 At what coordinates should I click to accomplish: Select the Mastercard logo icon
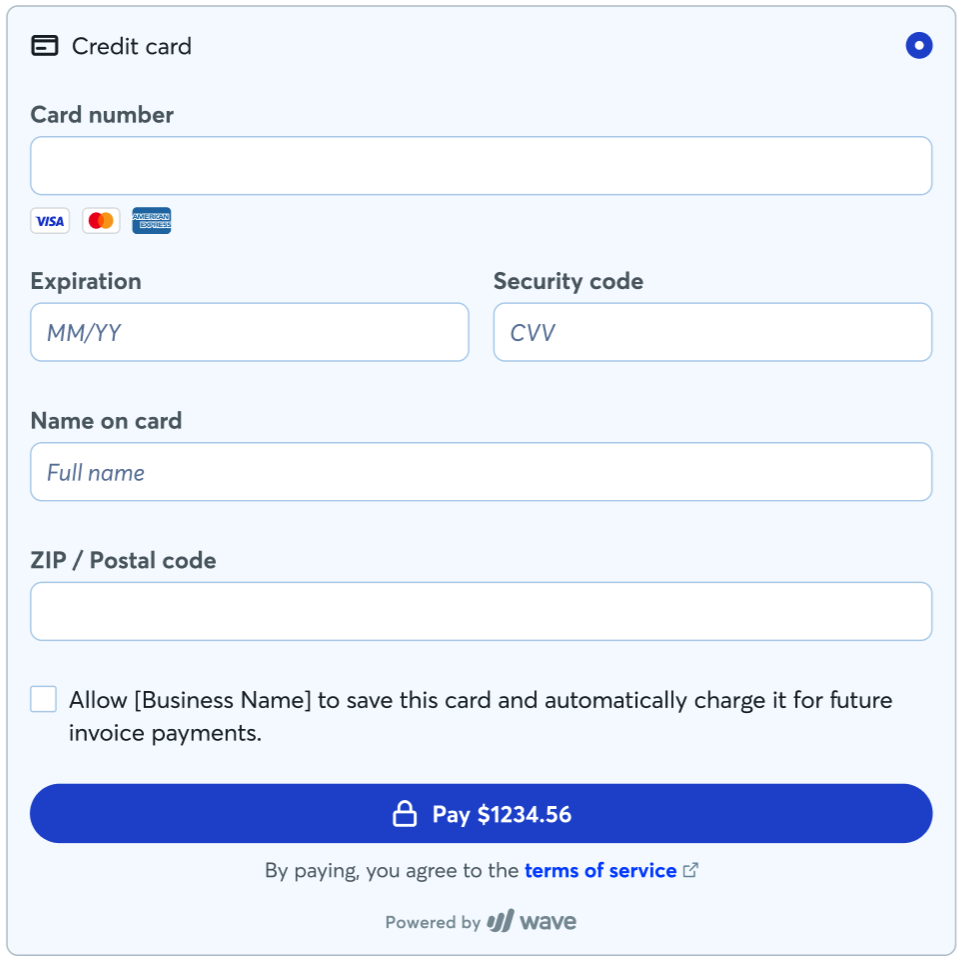[100, 220]
